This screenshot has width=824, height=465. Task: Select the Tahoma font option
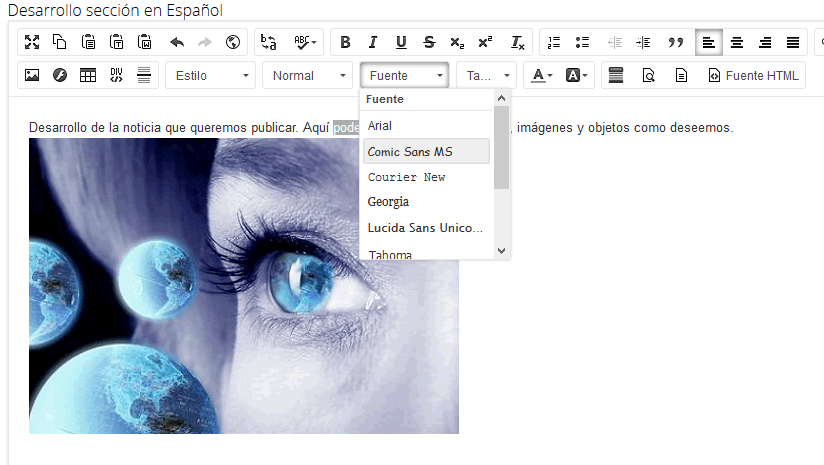tap(426, 254)
